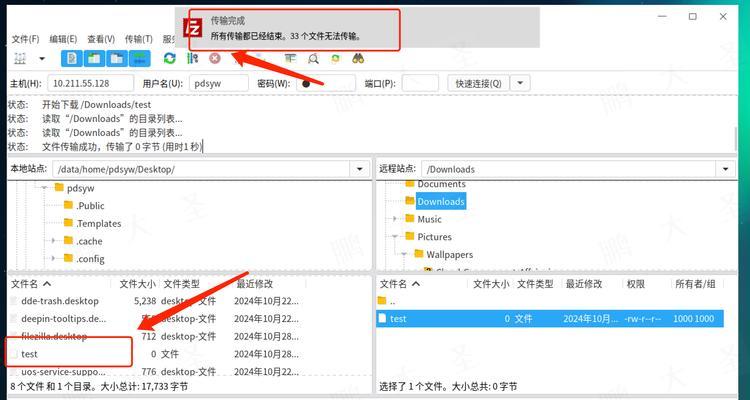Image resolution: width=750 pixels, height=400 pixels.
Task: Click the refresh file lists icon
Action: coord(169,58)
